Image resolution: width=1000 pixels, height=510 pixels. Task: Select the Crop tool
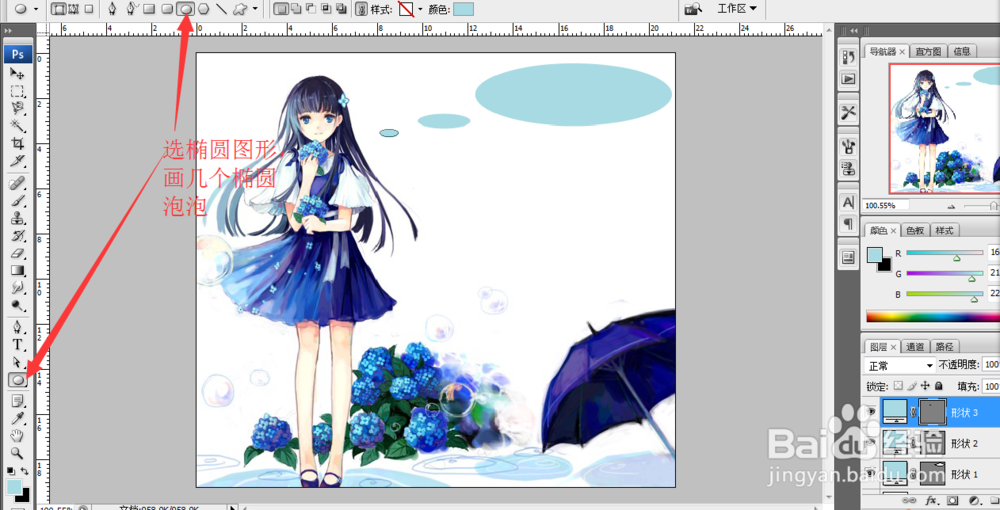click(x=17, y=143)
